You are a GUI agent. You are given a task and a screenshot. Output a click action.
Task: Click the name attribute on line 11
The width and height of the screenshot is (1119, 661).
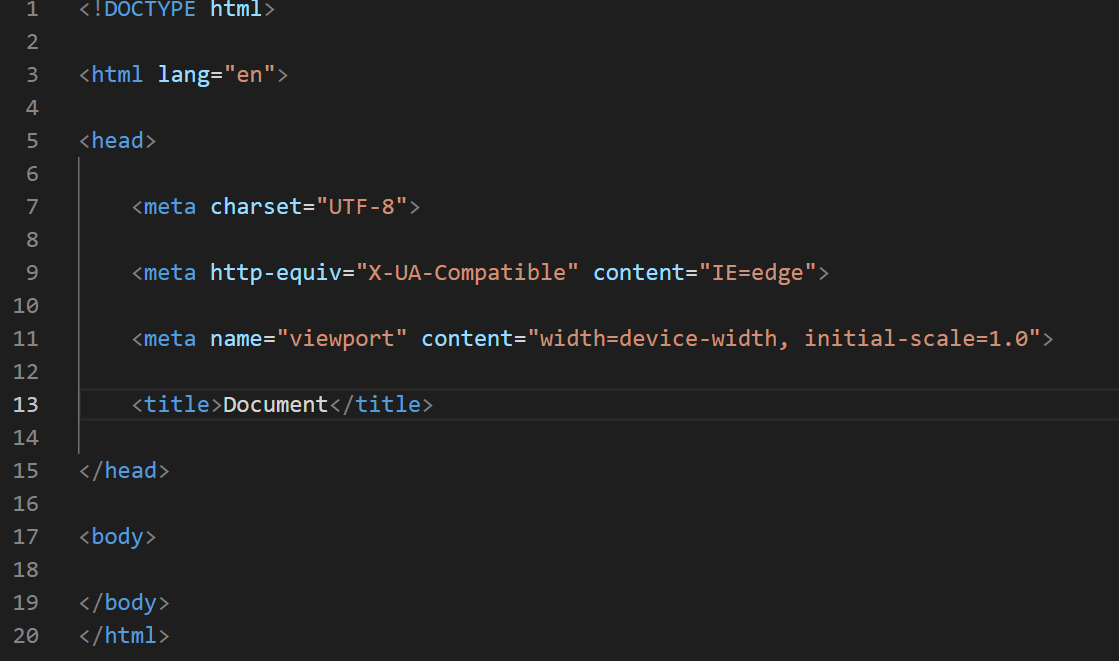(x=236, y=338)
